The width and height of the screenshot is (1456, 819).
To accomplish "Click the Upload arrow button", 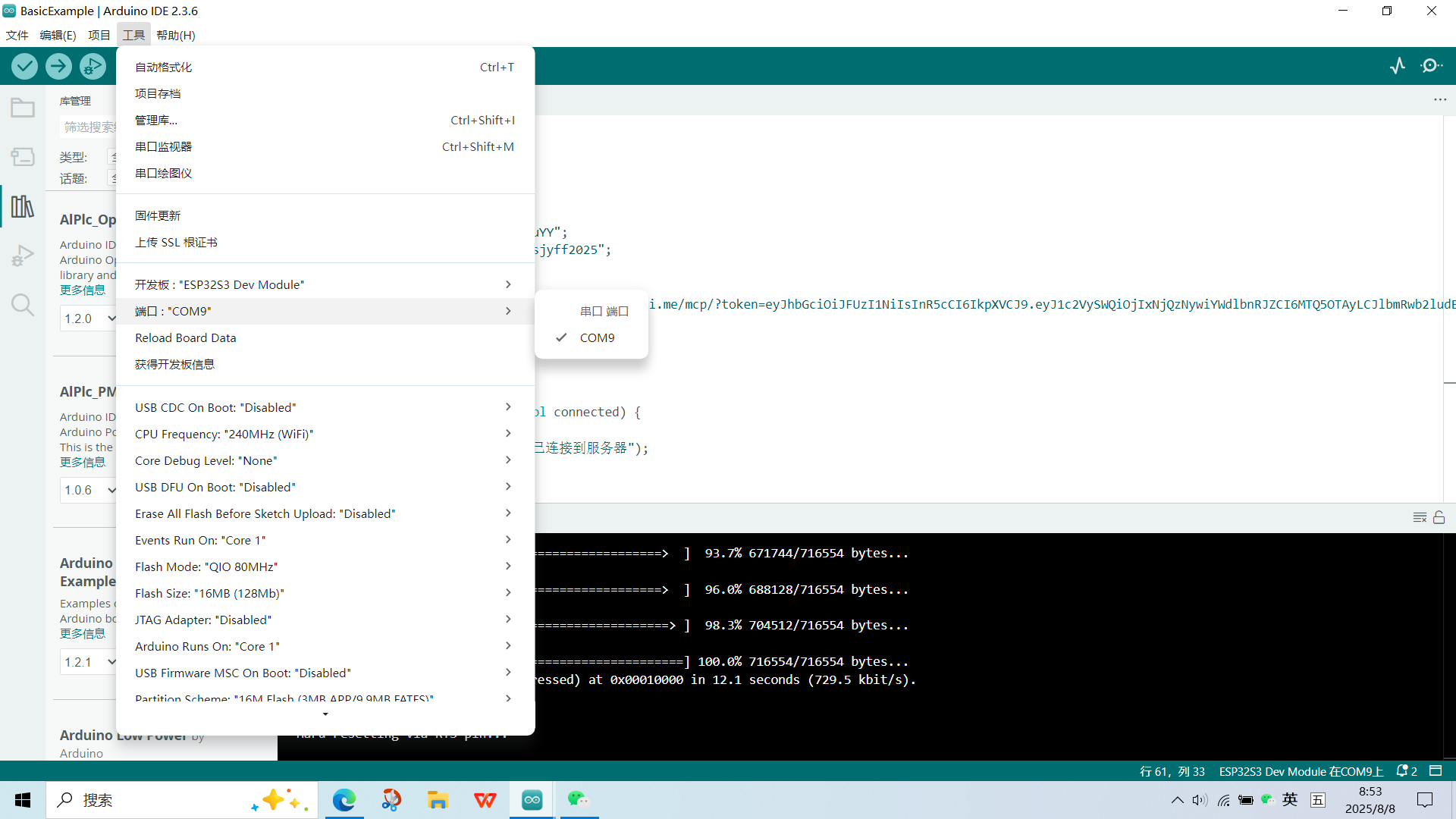I will click(x=58, y=67).
